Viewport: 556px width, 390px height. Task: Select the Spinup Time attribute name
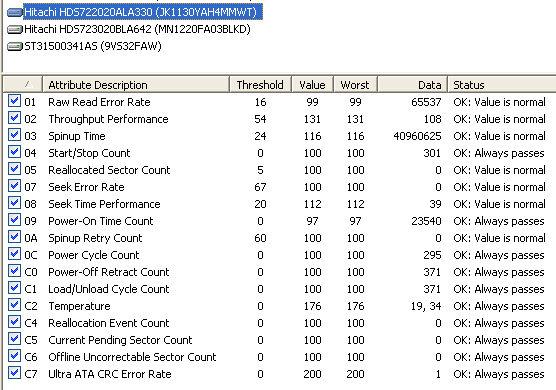(x=77, y=136)
